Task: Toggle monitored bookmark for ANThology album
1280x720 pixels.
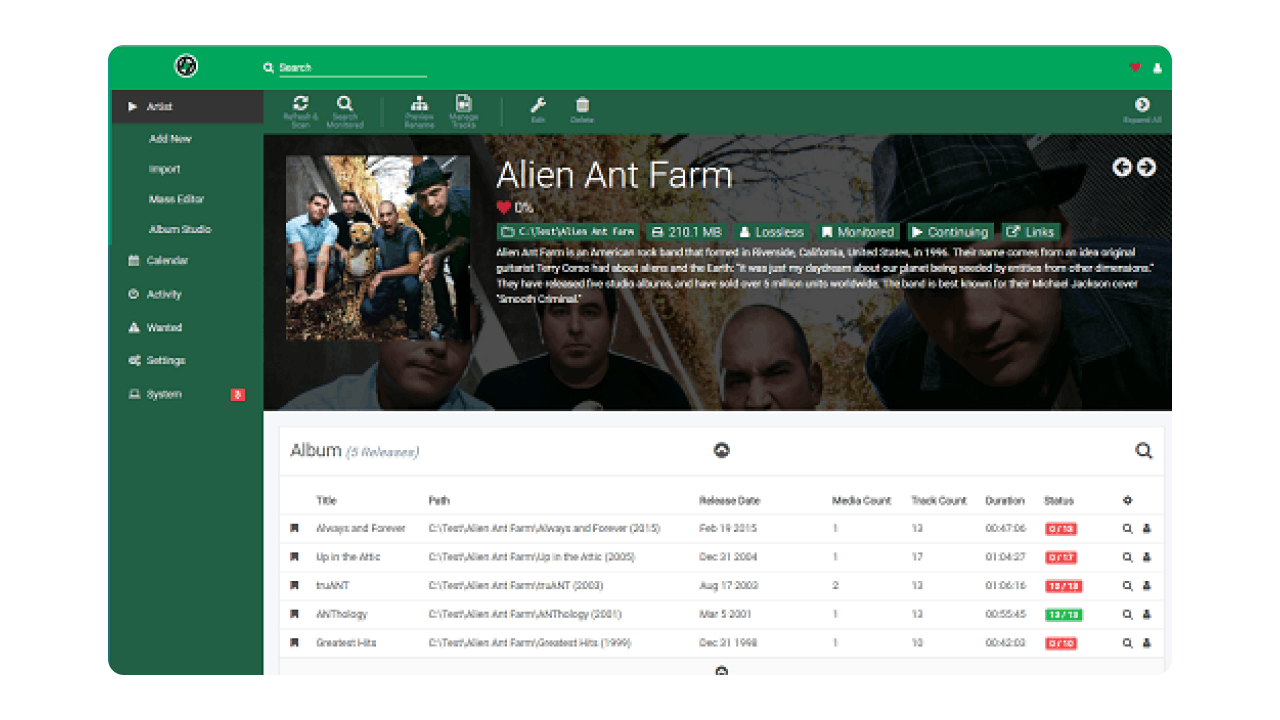Action: coord(295,614)
